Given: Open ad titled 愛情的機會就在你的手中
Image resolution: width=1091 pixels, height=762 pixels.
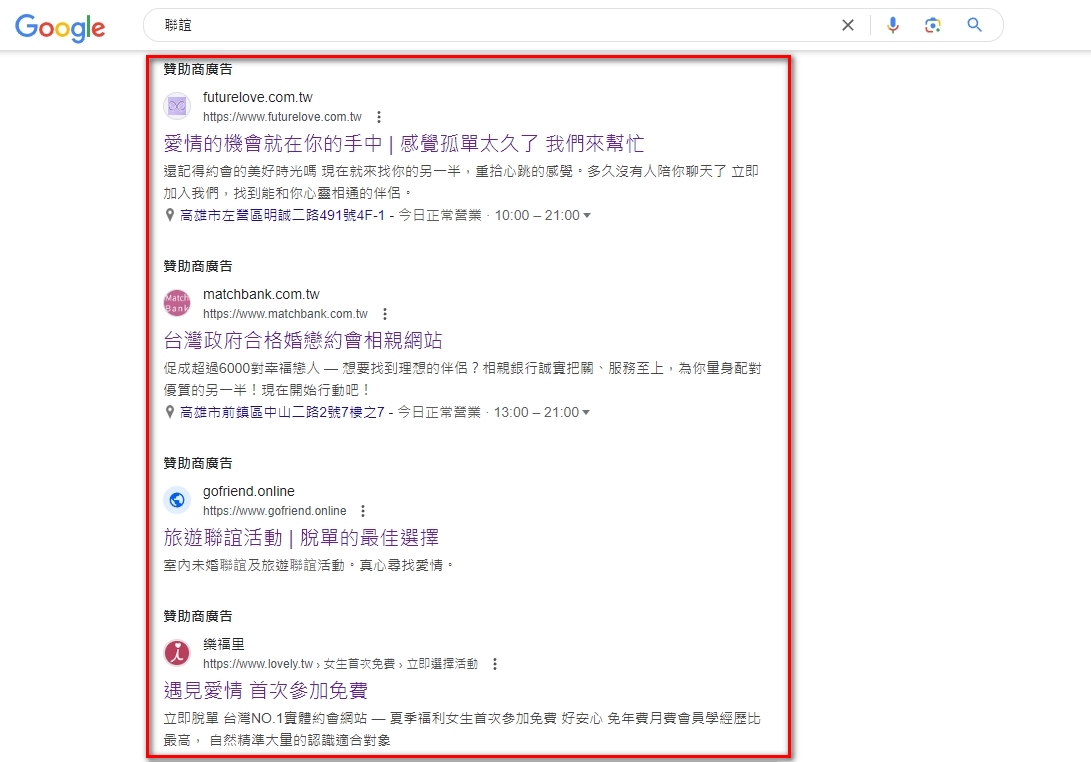Looking at the screenshot, I should click(403, 143).
